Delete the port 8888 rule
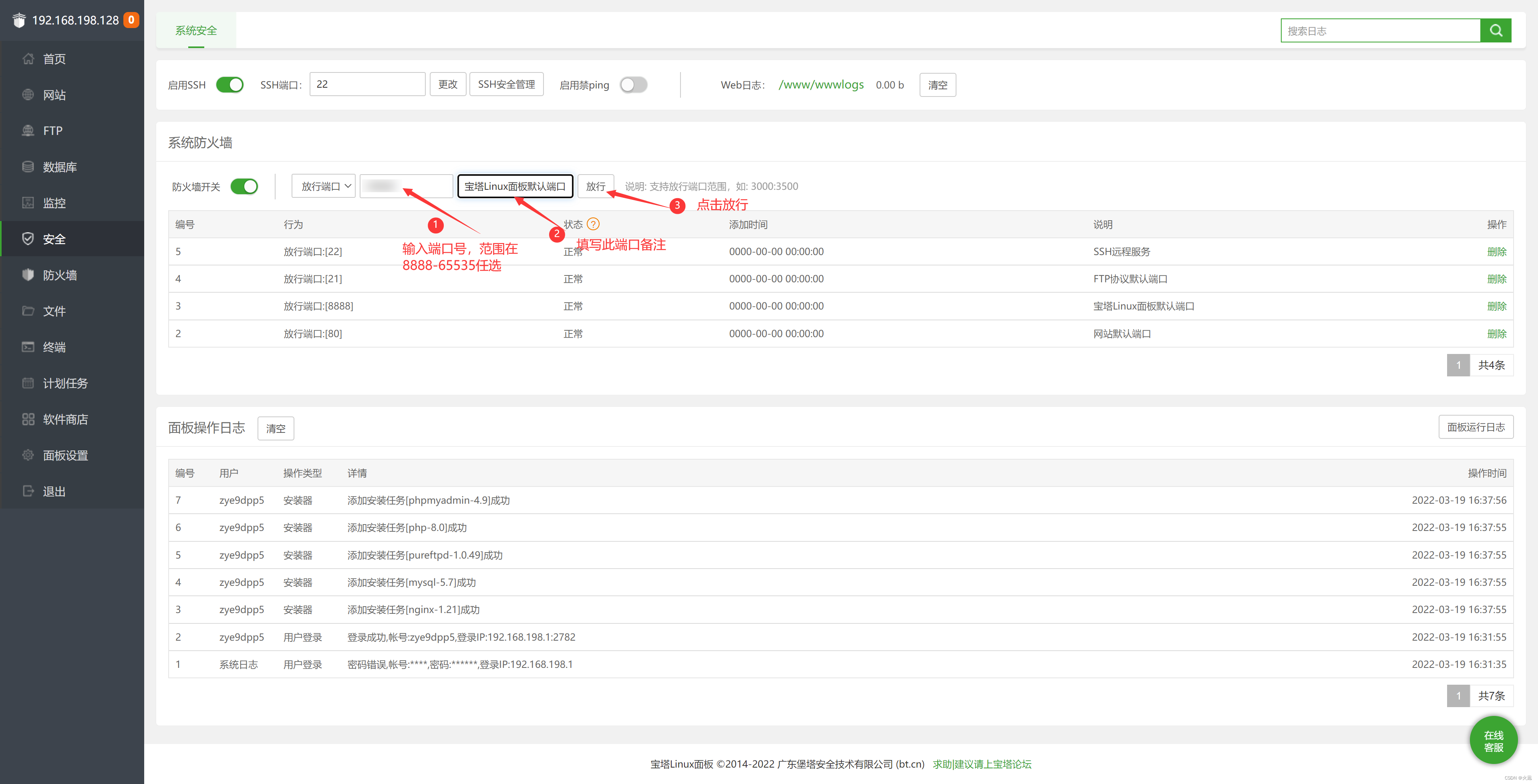Image resolution: width=1538 pixels, height=784 pixels. [x=1497, y=306]
